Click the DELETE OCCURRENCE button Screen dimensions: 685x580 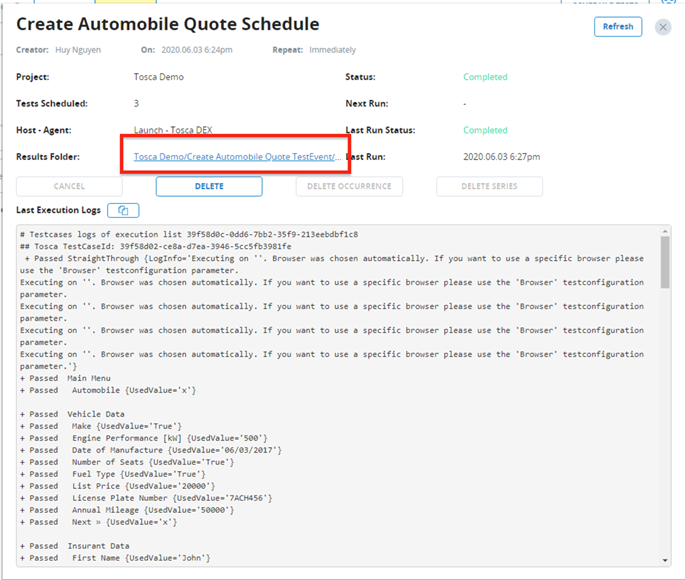[349, 186]
